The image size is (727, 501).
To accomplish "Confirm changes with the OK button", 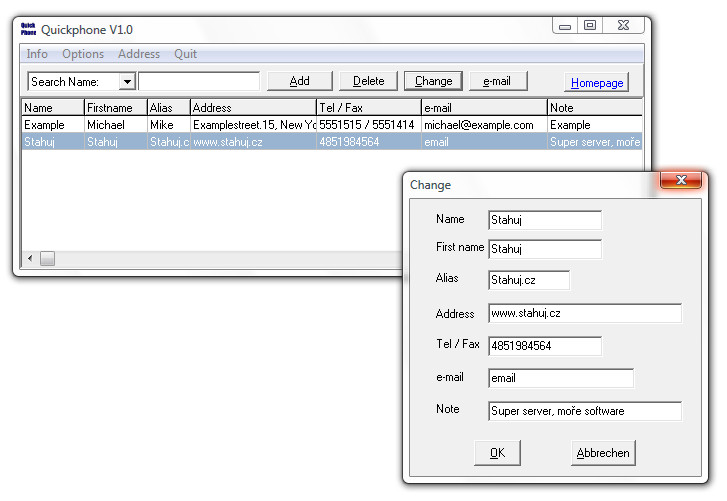I will point(497,453).
